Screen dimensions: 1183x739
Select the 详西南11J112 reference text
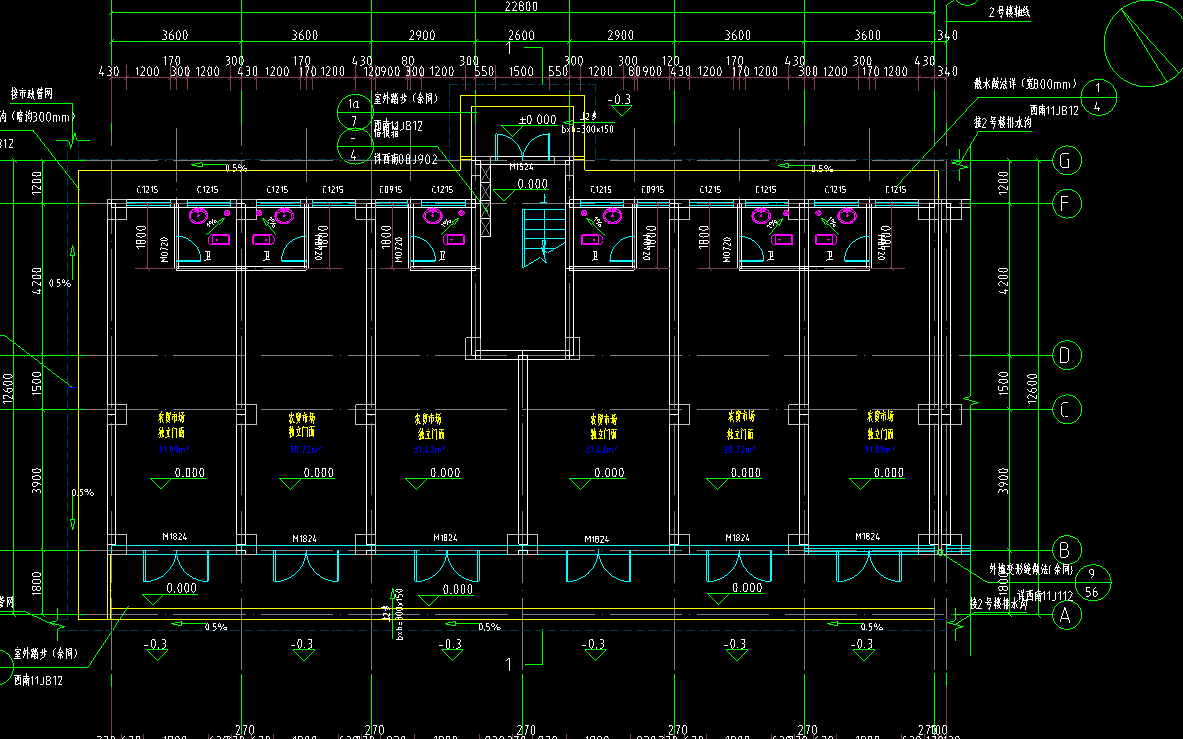point(1045,596)
